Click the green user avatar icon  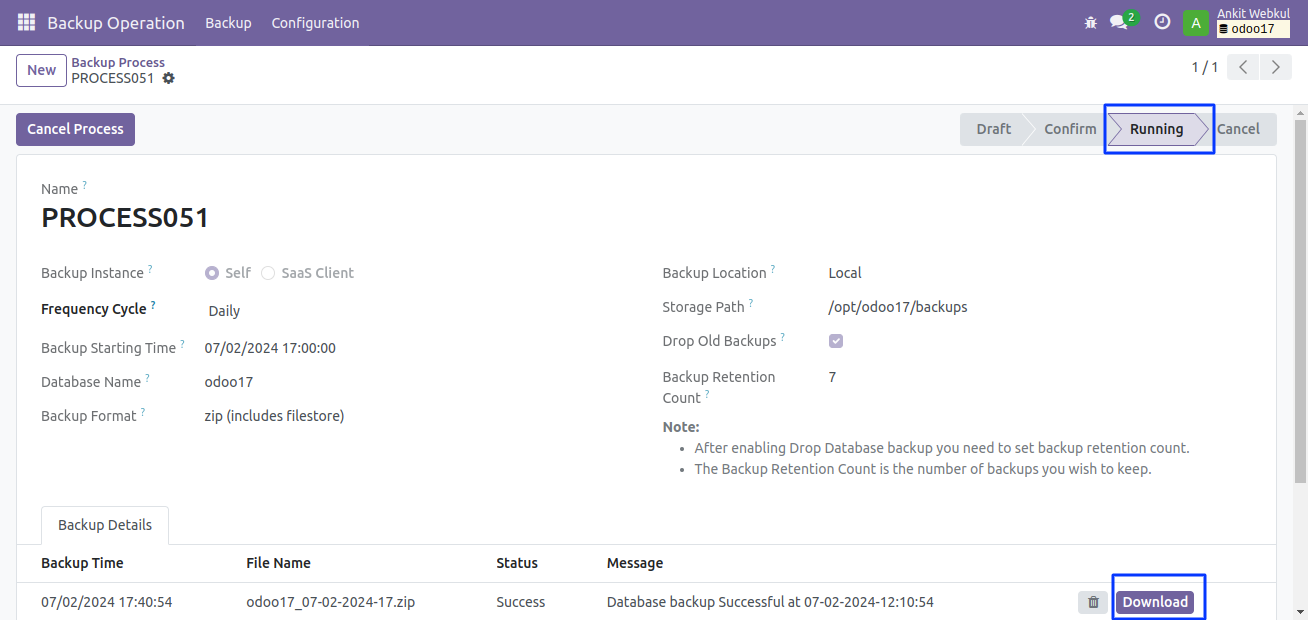[1196, 23]
